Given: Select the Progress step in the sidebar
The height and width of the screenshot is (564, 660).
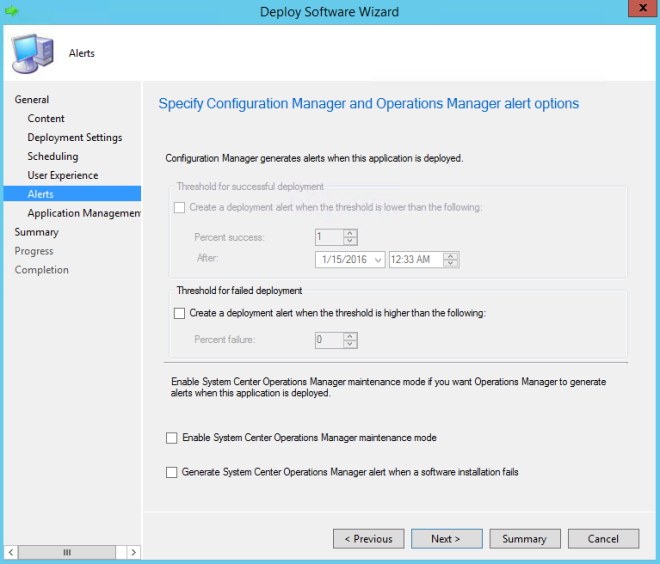Looking at the screenshot, I should [34, 251].
